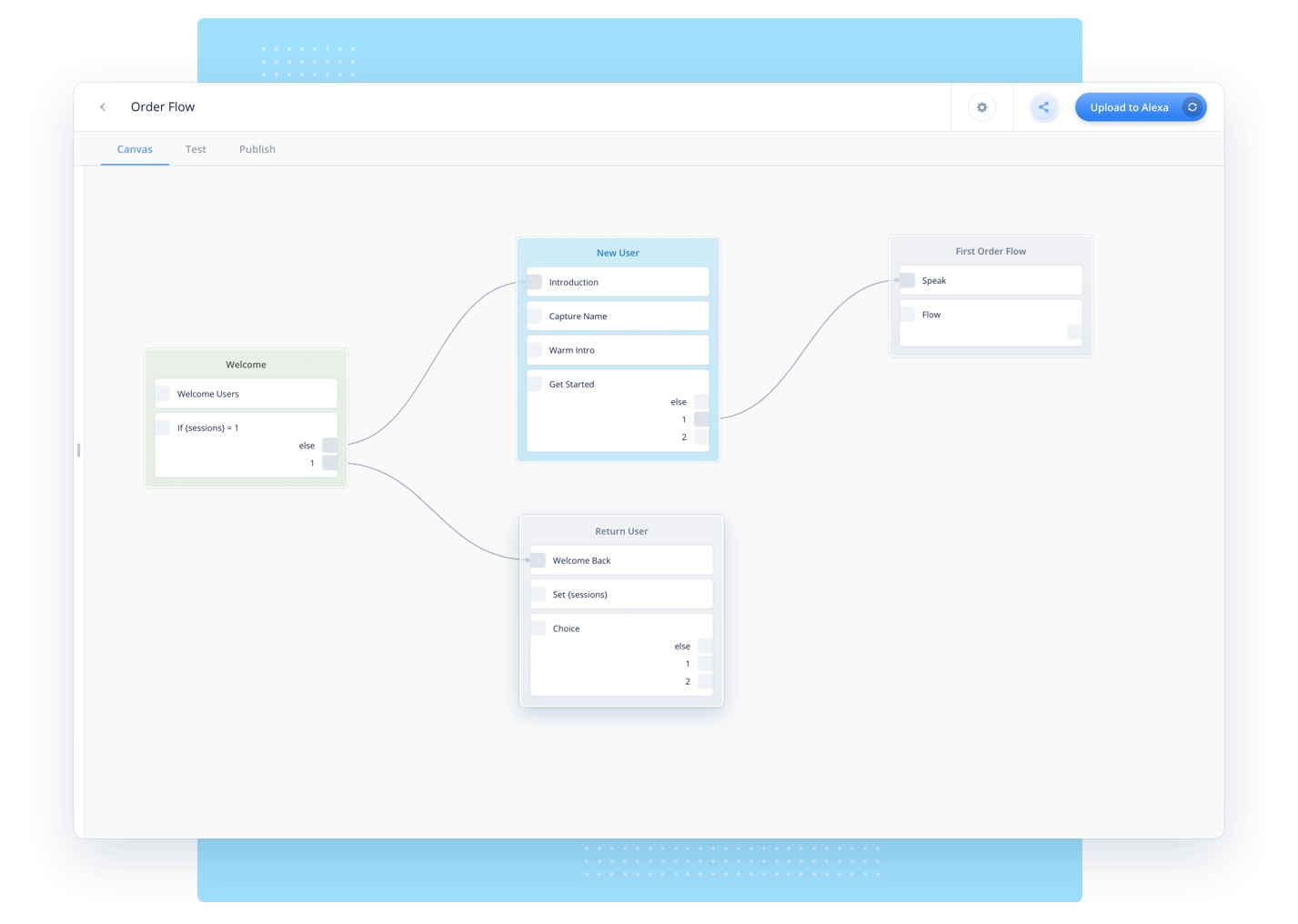Select the Set {sessions} step icon

(538, 594)
